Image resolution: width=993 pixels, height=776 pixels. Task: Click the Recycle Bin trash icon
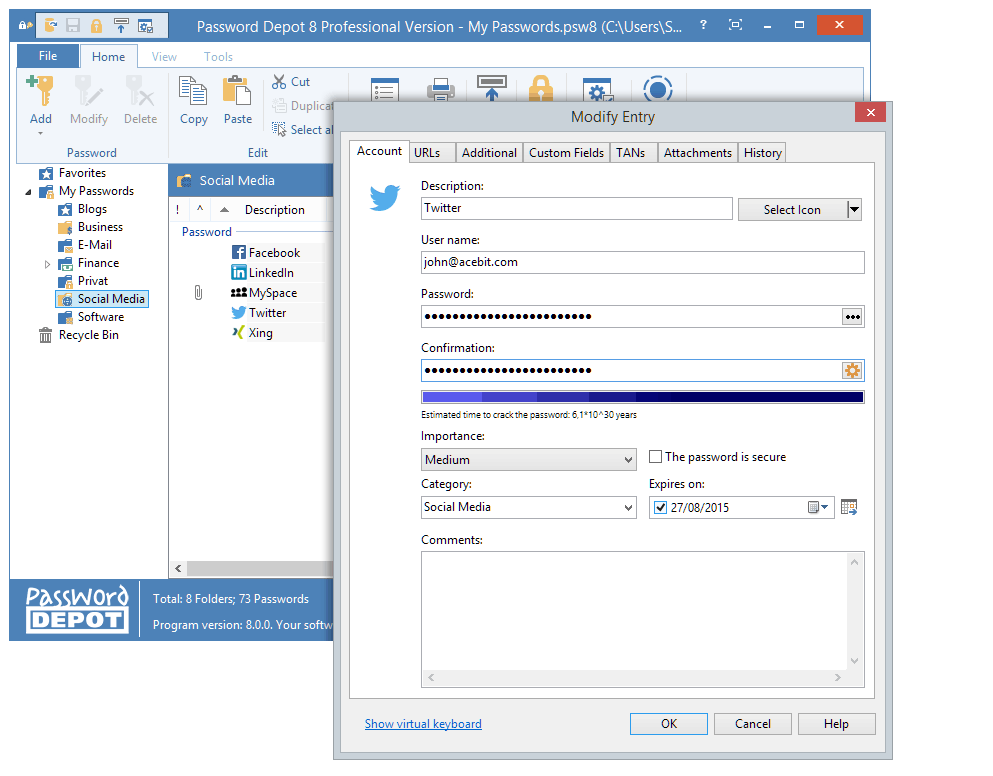45,335
